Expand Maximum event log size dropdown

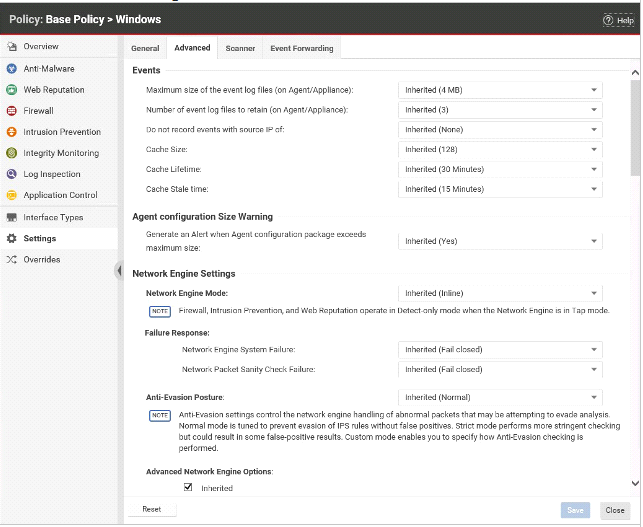pyautogui.click(x=500, y=90)
